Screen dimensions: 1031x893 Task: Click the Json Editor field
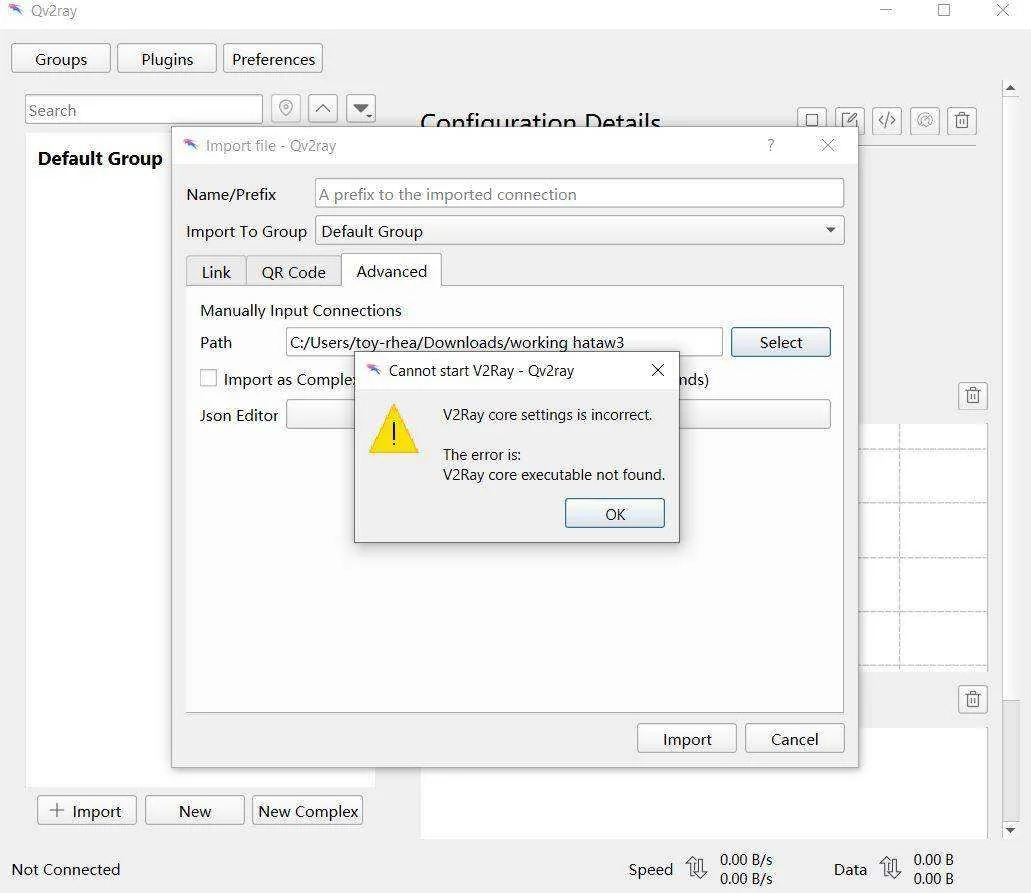558,414
